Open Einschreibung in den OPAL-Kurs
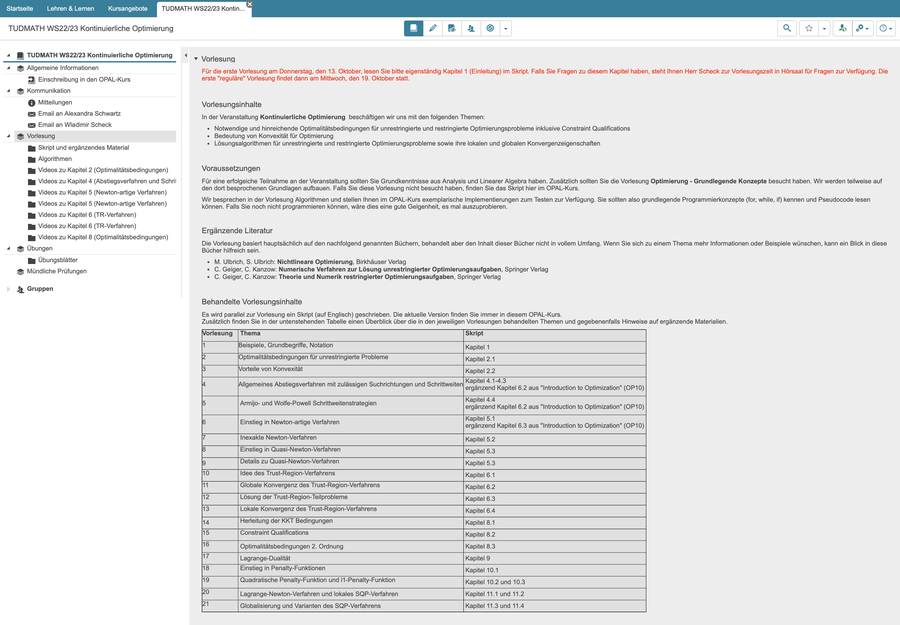 [84, 79]
